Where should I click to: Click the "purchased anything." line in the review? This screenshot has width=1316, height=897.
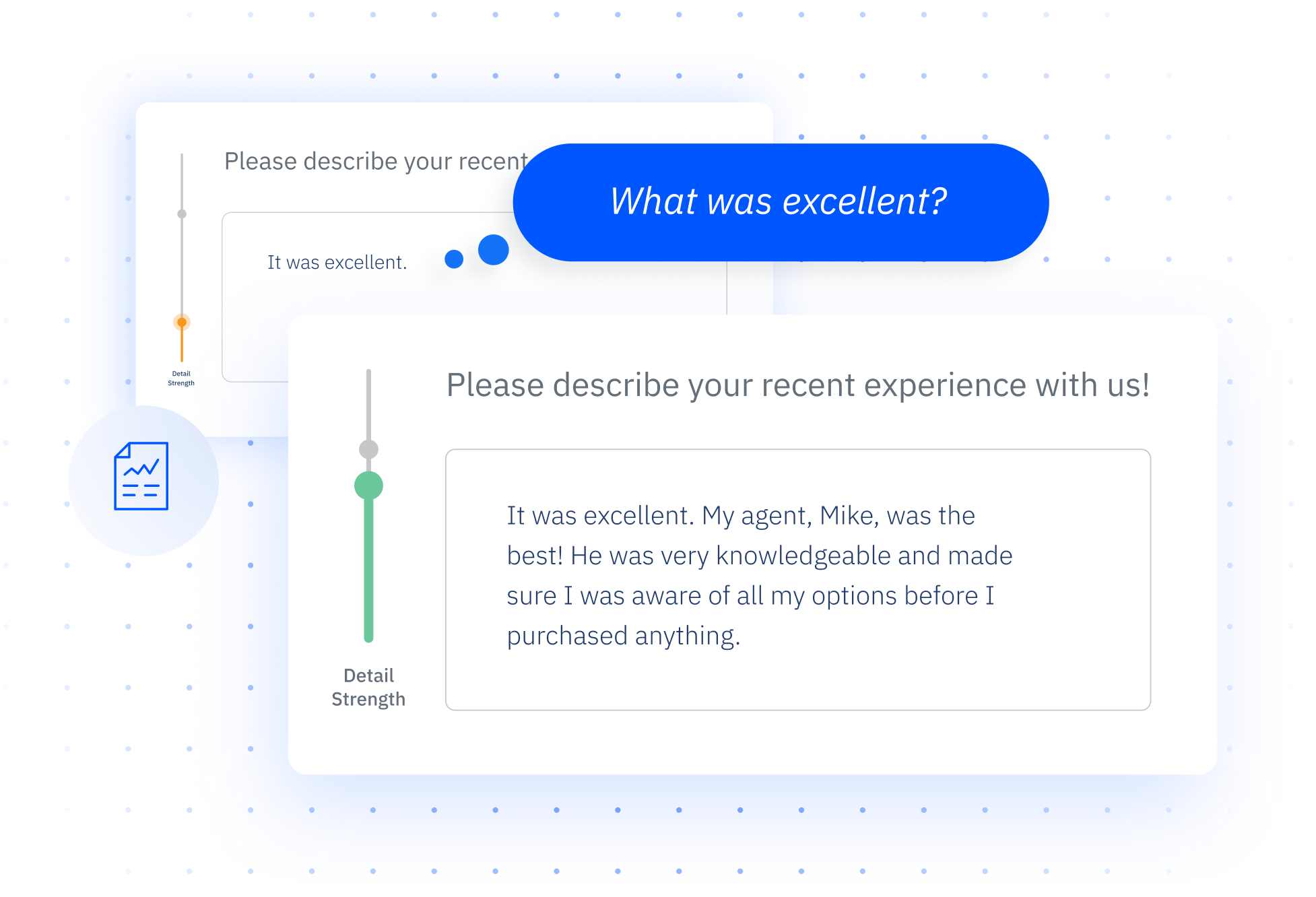[x=623, y=636]
